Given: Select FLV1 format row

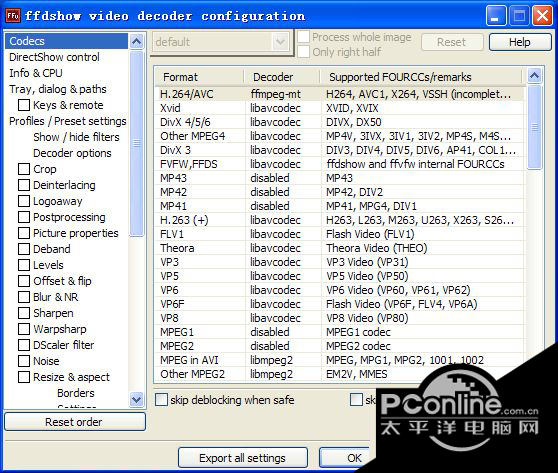Looking at the screenshot, I should [x=340, y=234].
